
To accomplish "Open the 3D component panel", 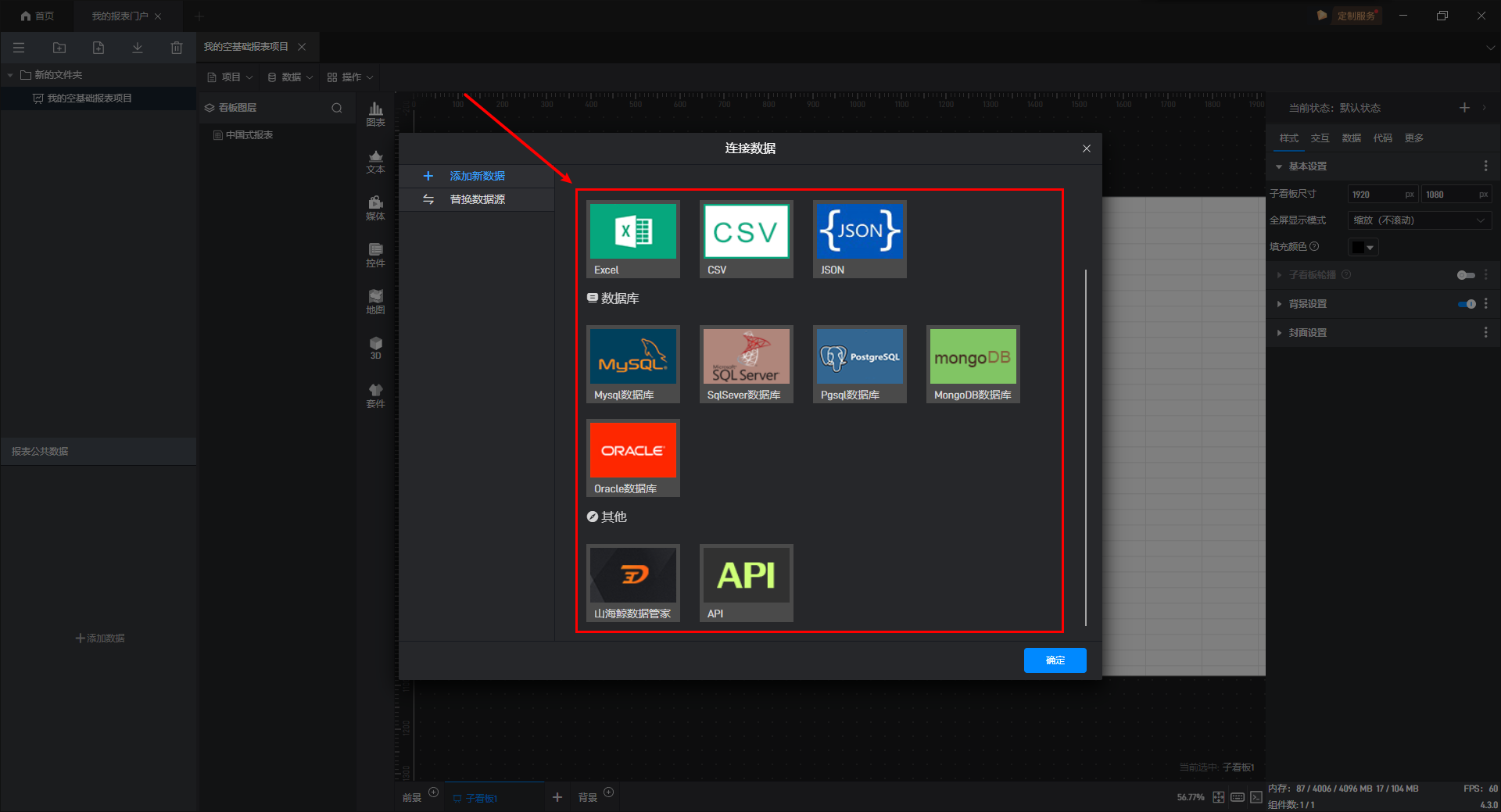I will coord(376,349).
